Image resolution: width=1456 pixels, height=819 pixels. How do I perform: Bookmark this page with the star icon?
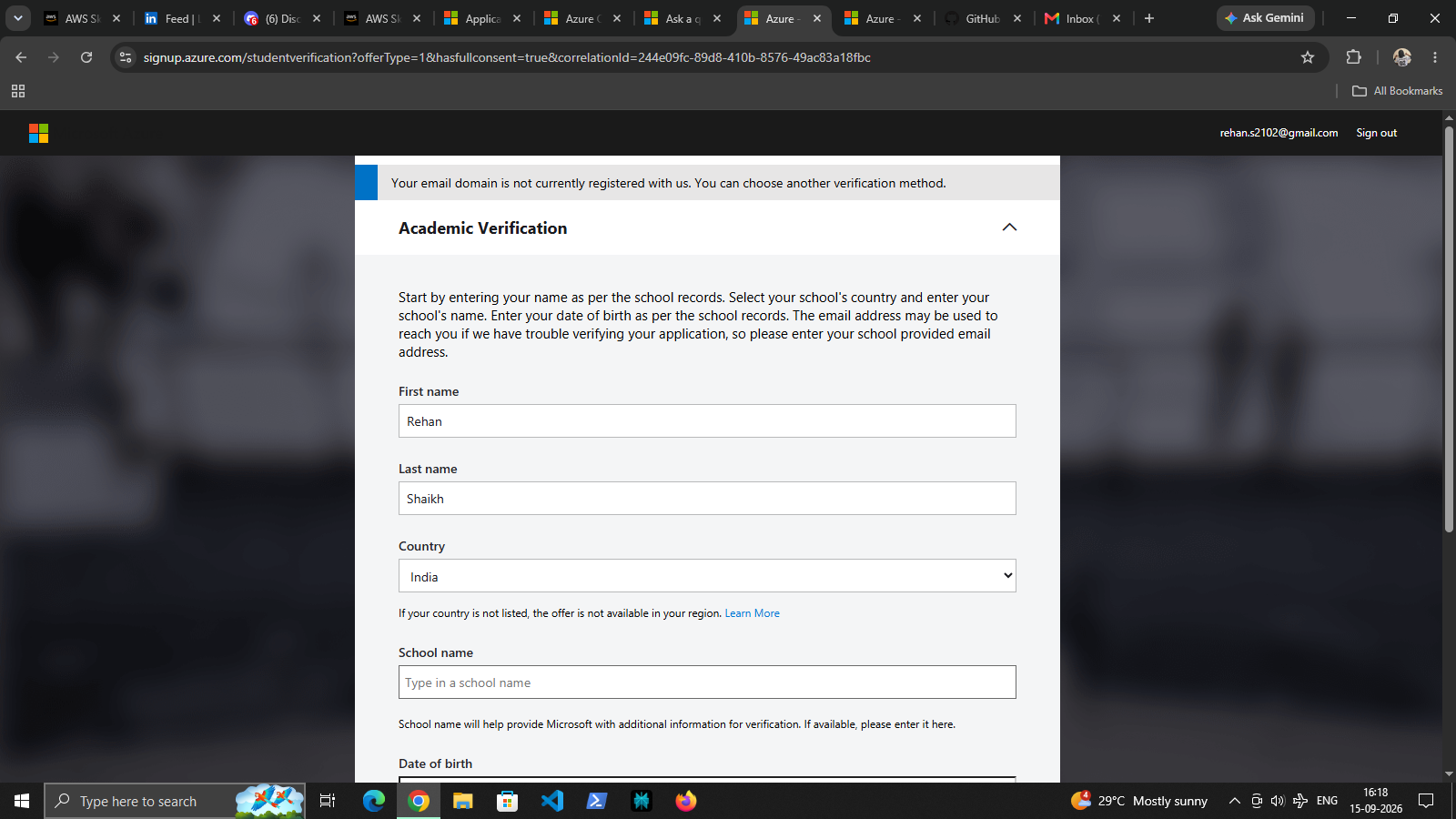[1308, 57]
